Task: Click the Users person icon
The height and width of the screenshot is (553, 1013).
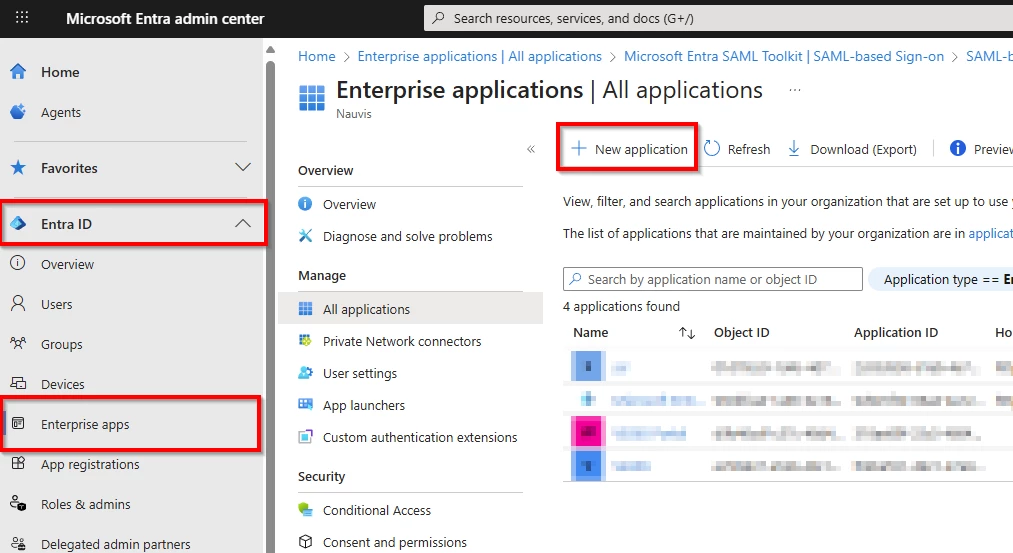Action: click(18, 304)
